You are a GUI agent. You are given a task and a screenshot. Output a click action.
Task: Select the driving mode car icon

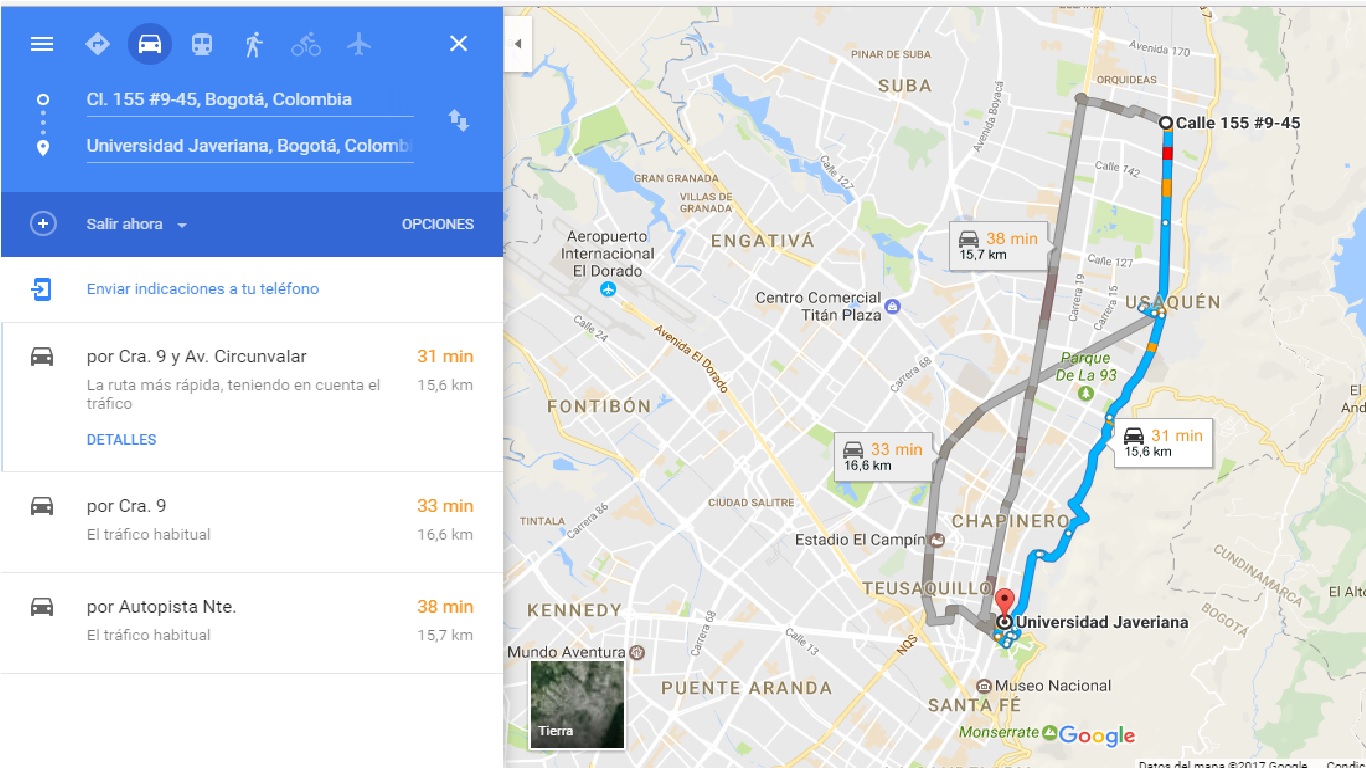point(150,44)
